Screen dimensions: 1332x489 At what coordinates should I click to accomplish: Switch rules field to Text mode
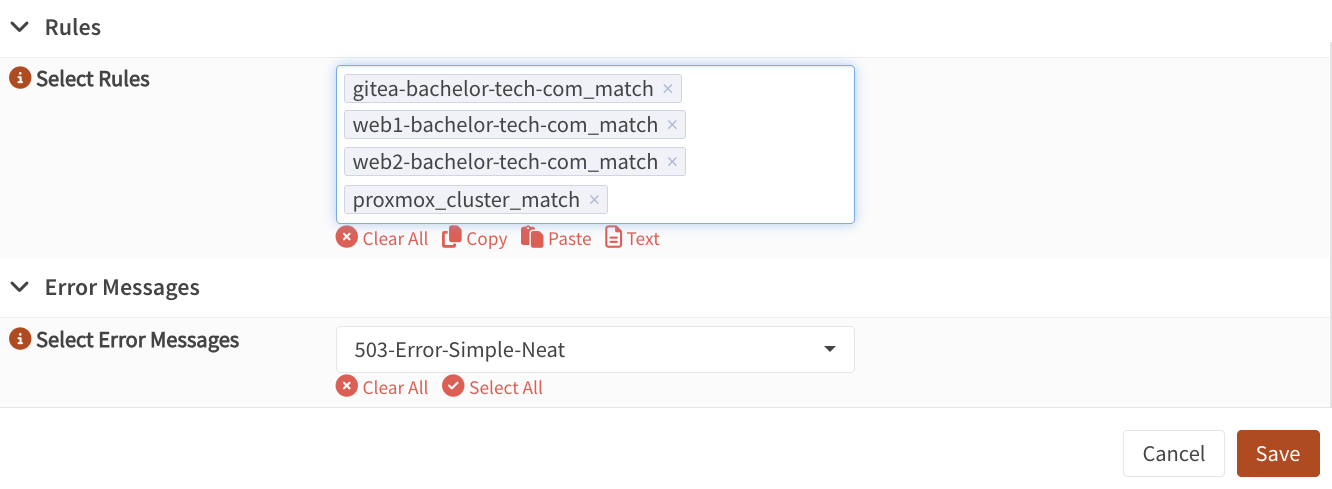[x=633, y=239]
